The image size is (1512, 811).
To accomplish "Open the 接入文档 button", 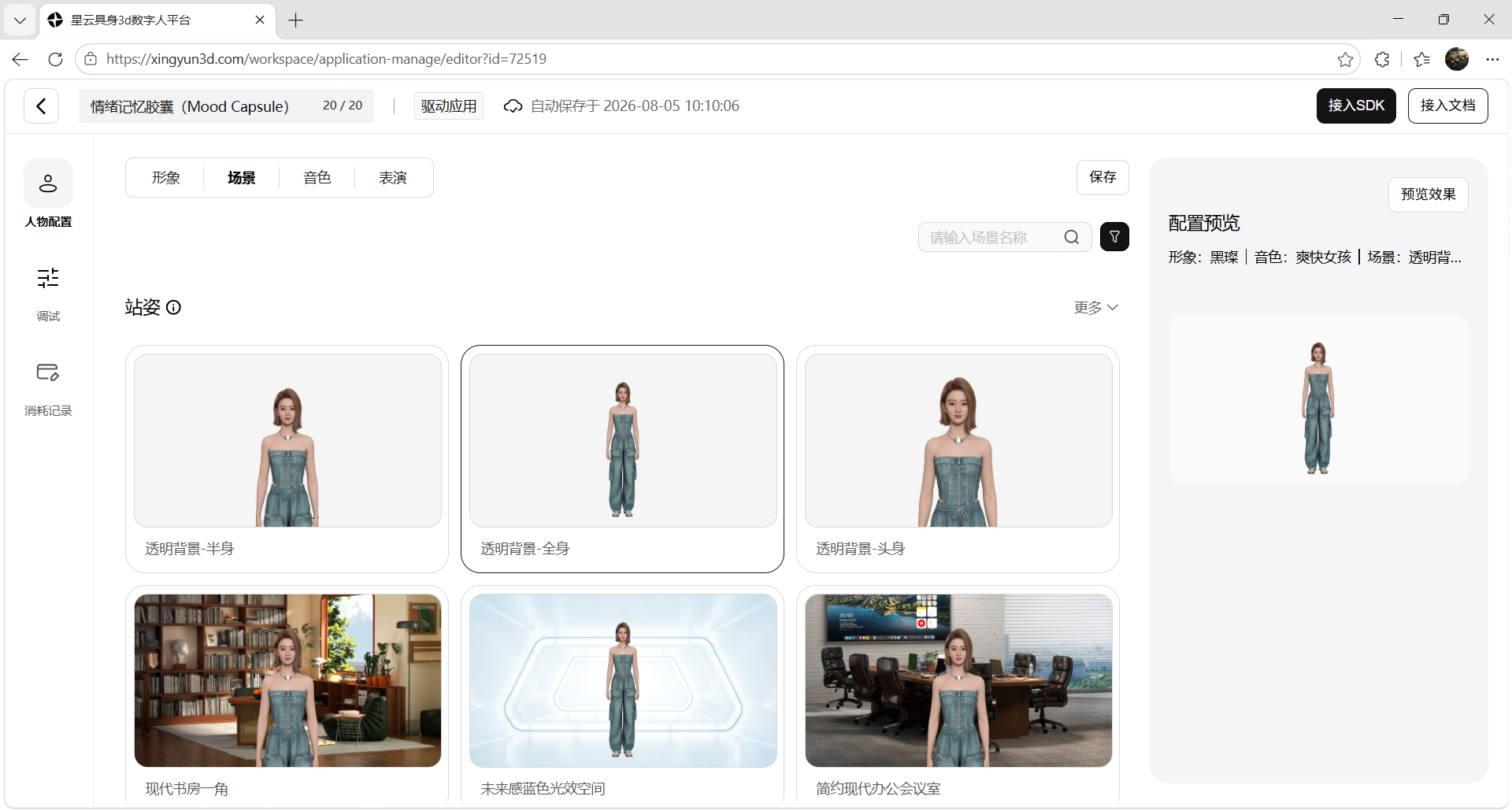I will click(x=1447, y=106).
